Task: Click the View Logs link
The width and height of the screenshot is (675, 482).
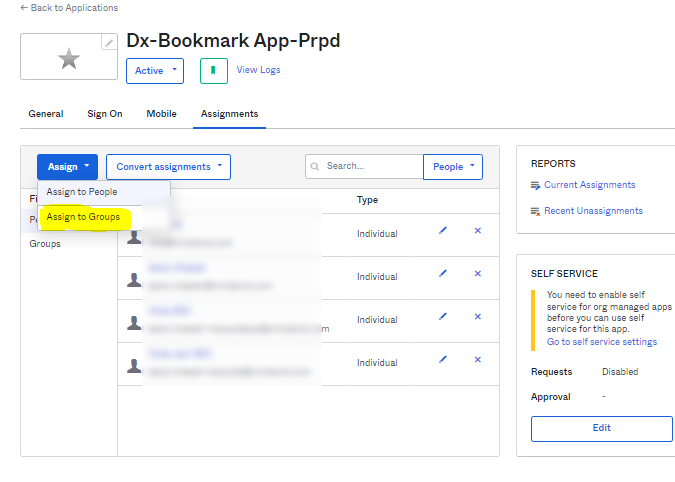Action: click(258, 70)
